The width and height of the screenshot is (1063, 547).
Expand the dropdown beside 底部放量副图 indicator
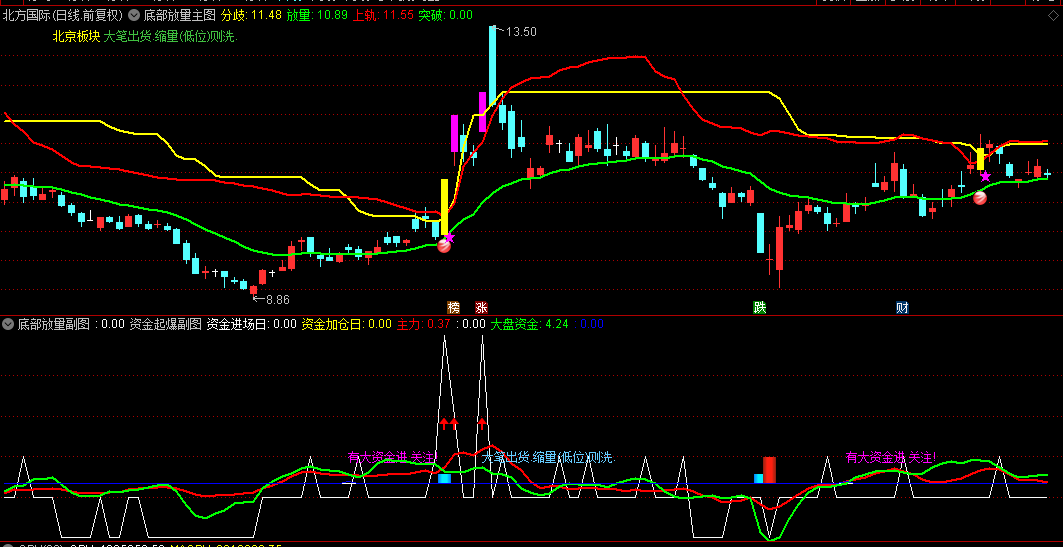click(x=8, y=324)
